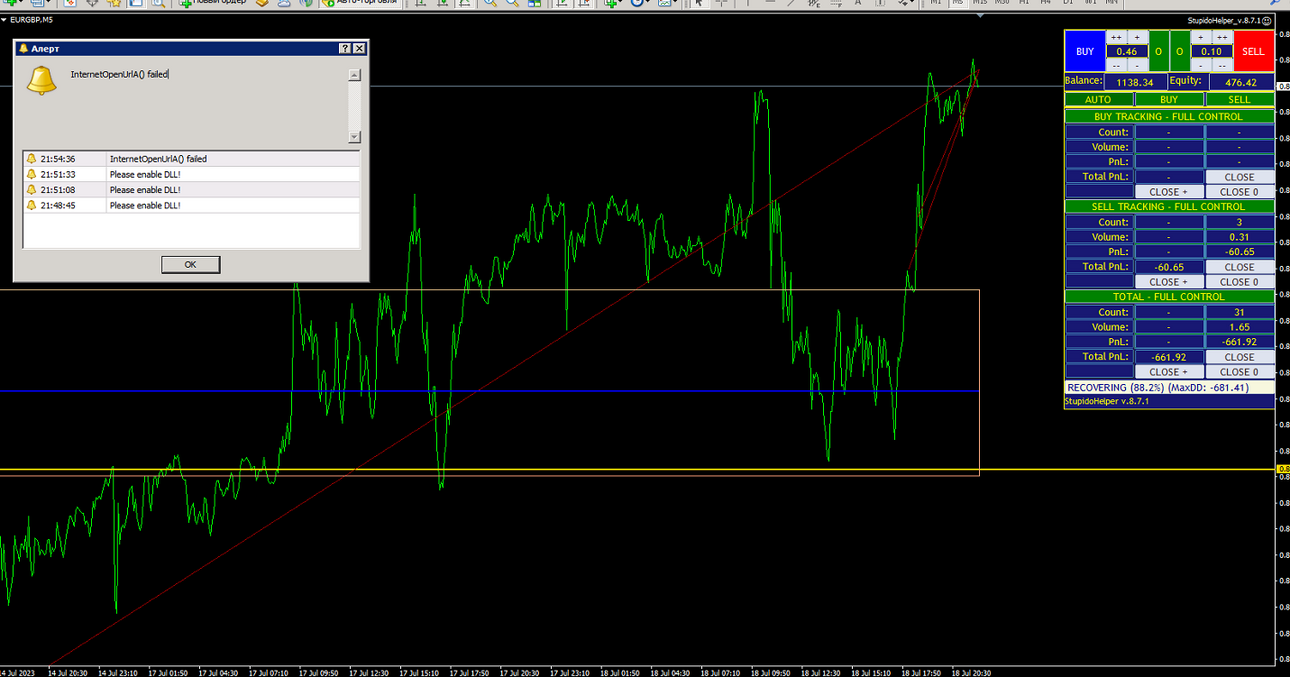Image resolution: width=1290 pixels, height=677 pixels.
Task: Select the 'Please enable DLL!' row at 21:51:33
Action: point(191,174)
